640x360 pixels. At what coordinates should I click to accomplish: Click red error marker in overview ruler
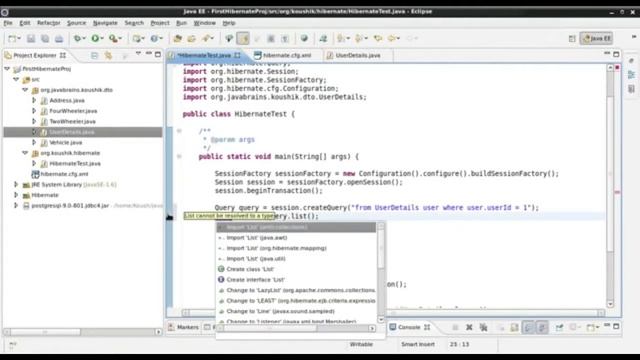[617, 191]
